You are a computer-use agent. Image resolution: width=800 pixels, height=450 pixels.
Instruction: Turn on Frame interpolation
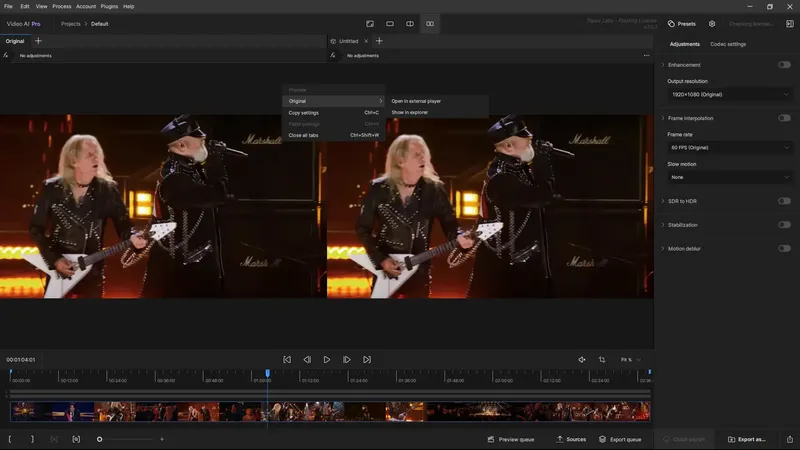point(784,118)
